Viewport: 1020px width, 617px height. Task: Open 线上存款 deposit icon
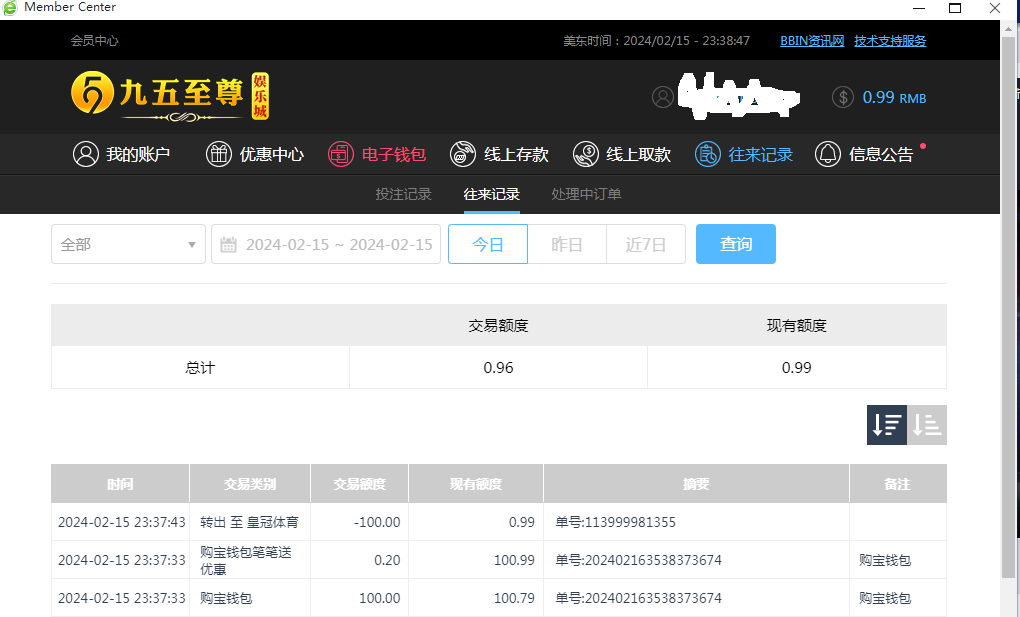pyautogui.click(x=463, y=154)
